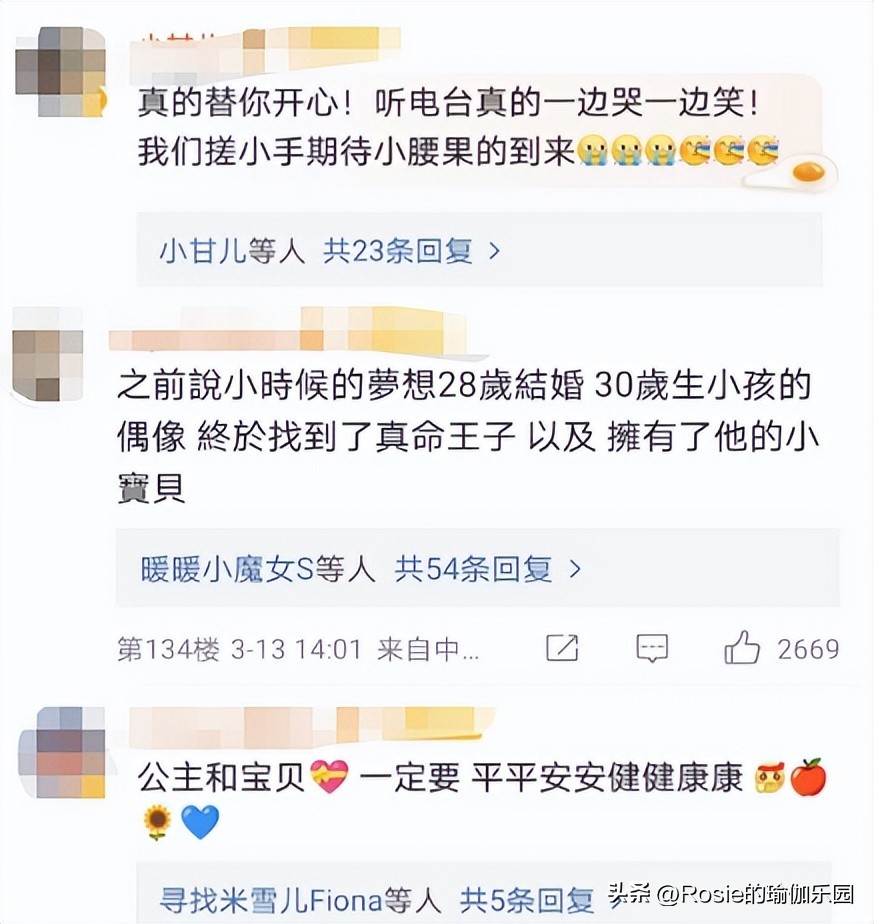Tap the first commenter's blurred username

[x=264, y=48]
